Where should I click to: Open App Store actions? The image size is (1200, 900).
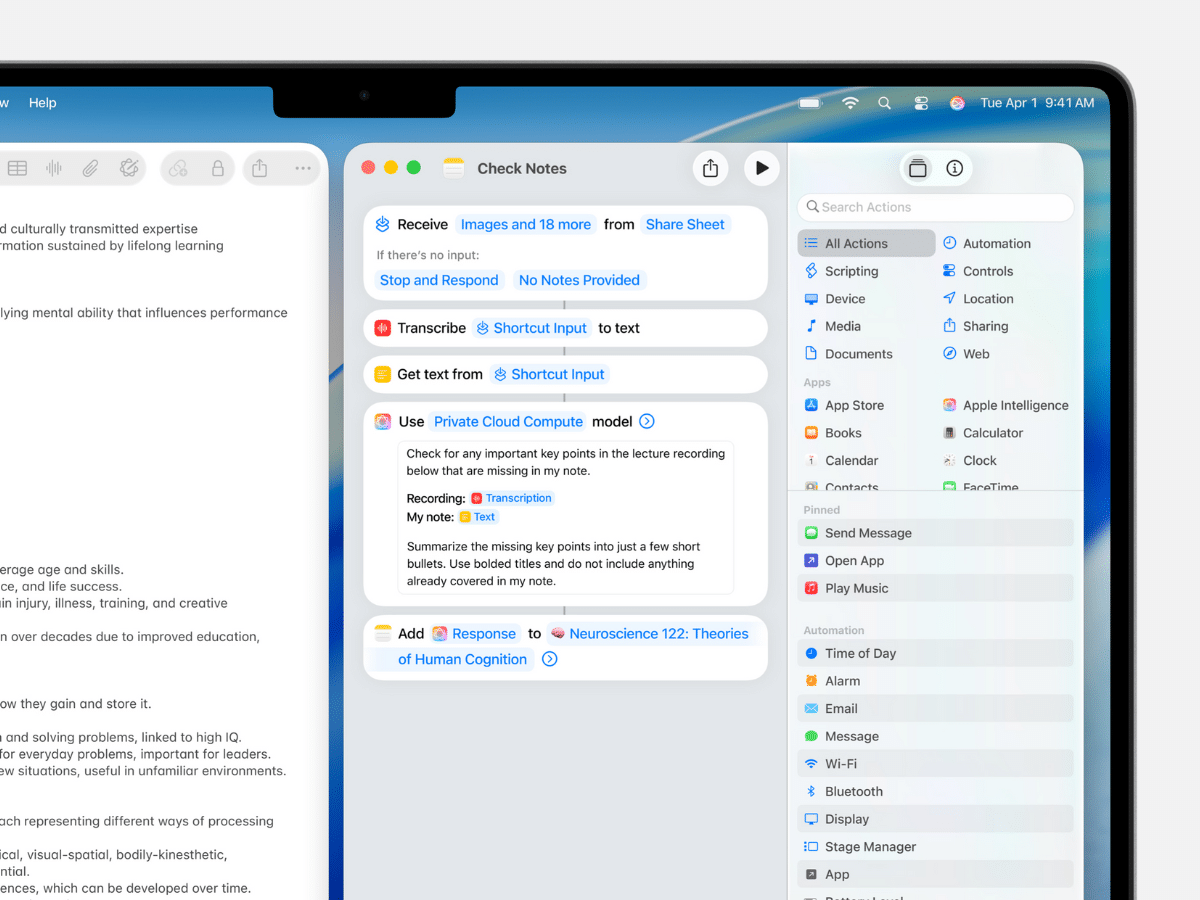(844, 405)
